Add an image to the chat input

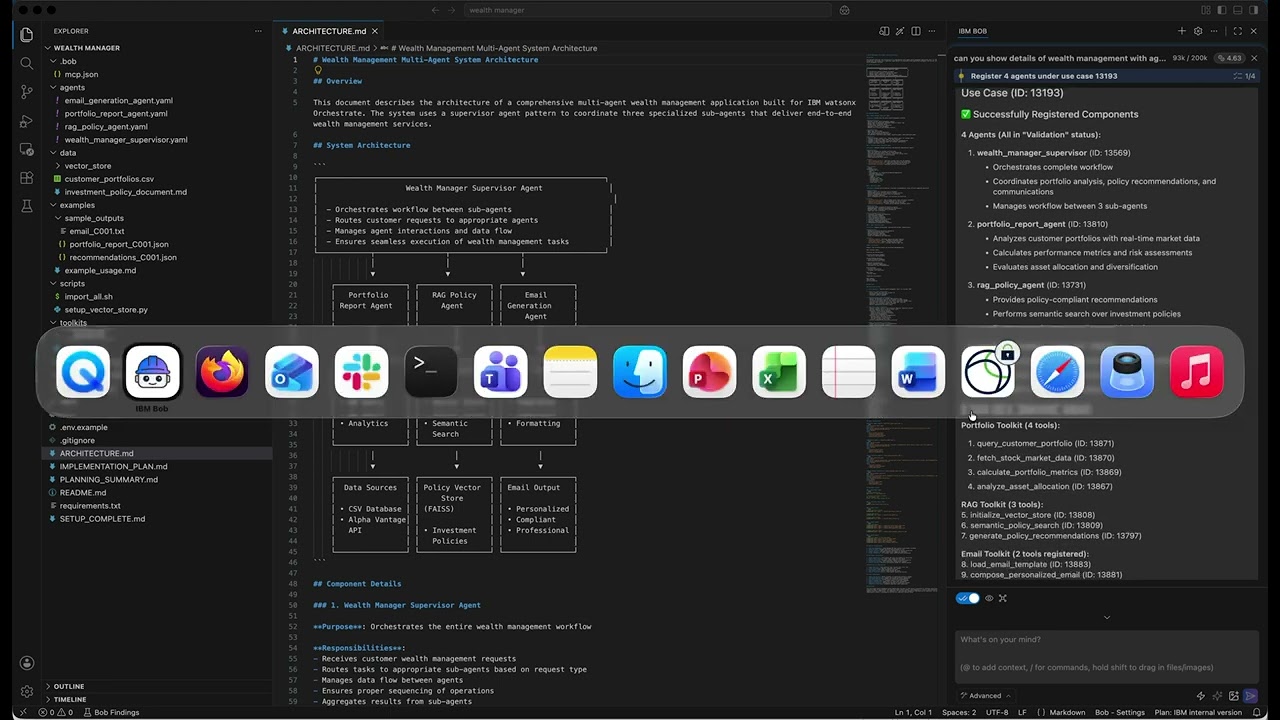[x=1234, y=696]
